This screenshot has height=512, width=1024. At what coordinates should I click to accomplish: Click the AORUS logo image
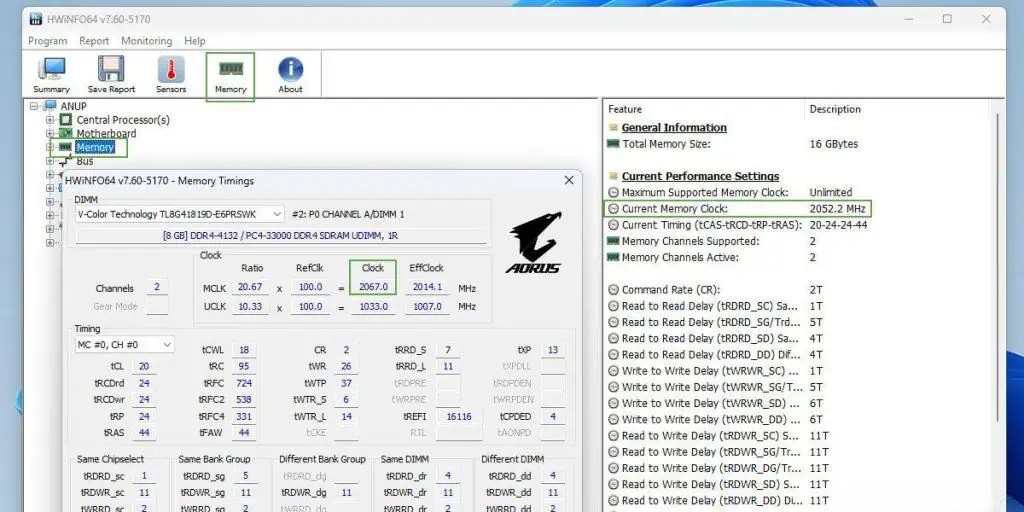(x=533, y=242)
